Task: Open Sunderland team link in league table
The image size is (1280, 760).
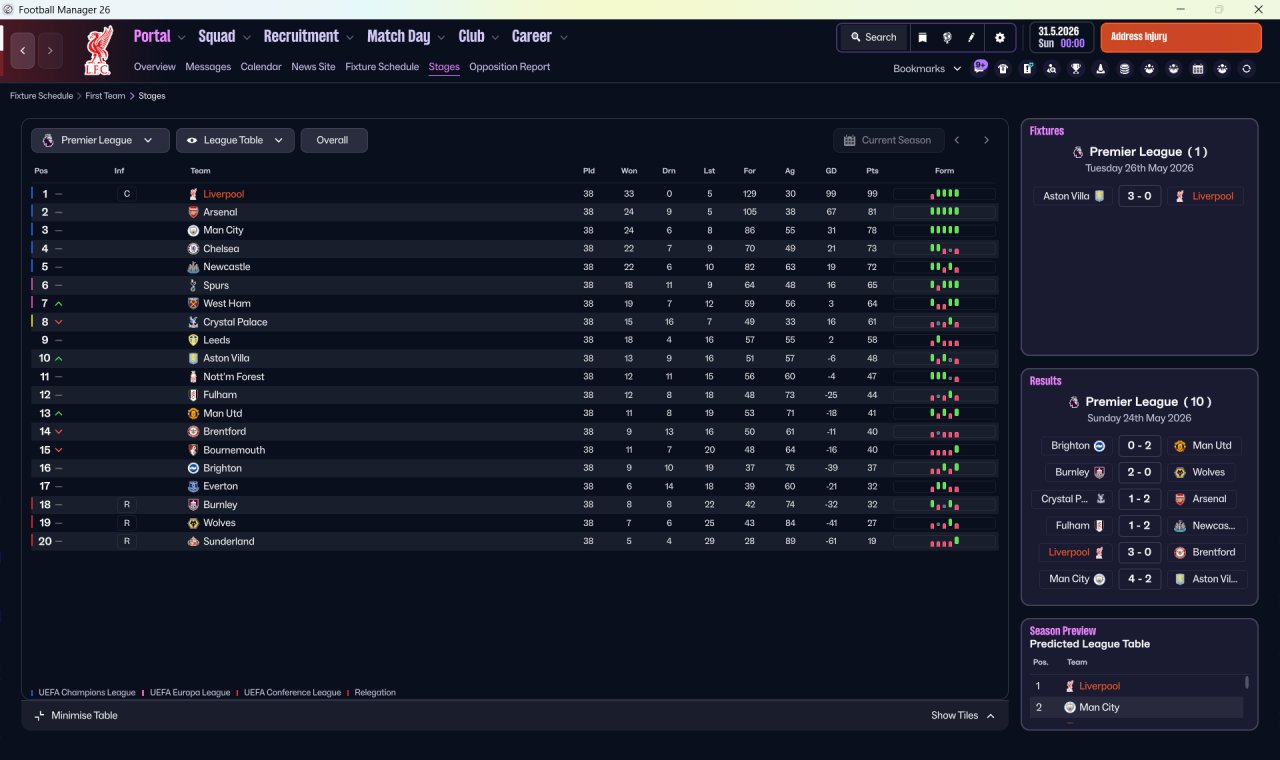Action: click(x=229, y=541)
